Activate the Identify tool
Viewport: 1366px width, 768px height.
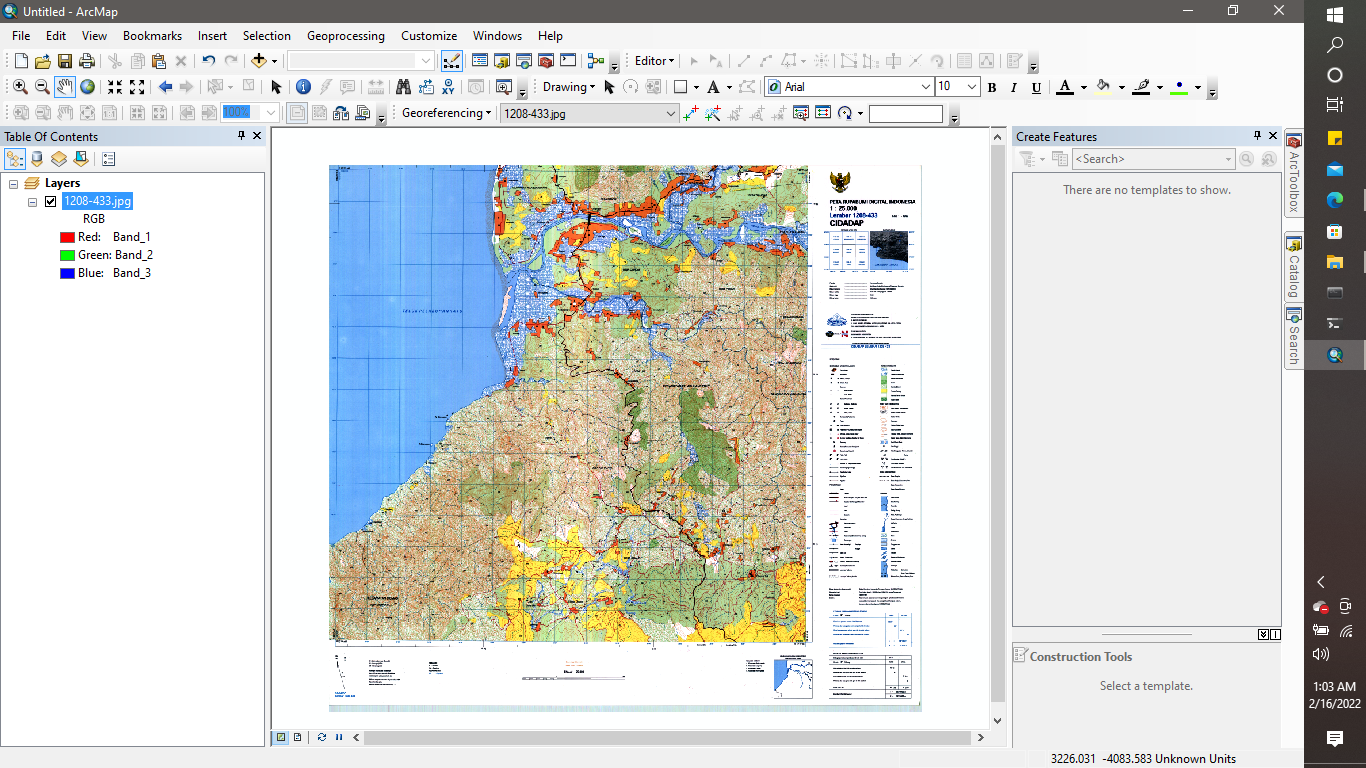303,88
